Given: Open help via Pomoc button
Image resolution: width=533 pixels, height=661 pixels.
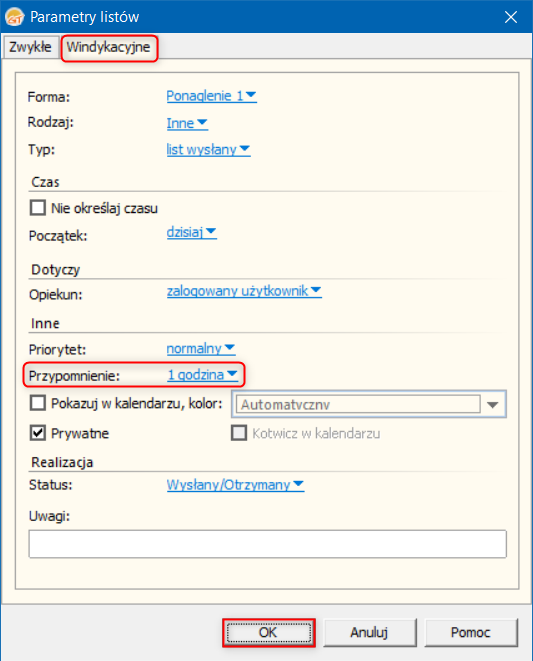Looking at the screenshot, I should pyautogui.click(x=471, y=632).
